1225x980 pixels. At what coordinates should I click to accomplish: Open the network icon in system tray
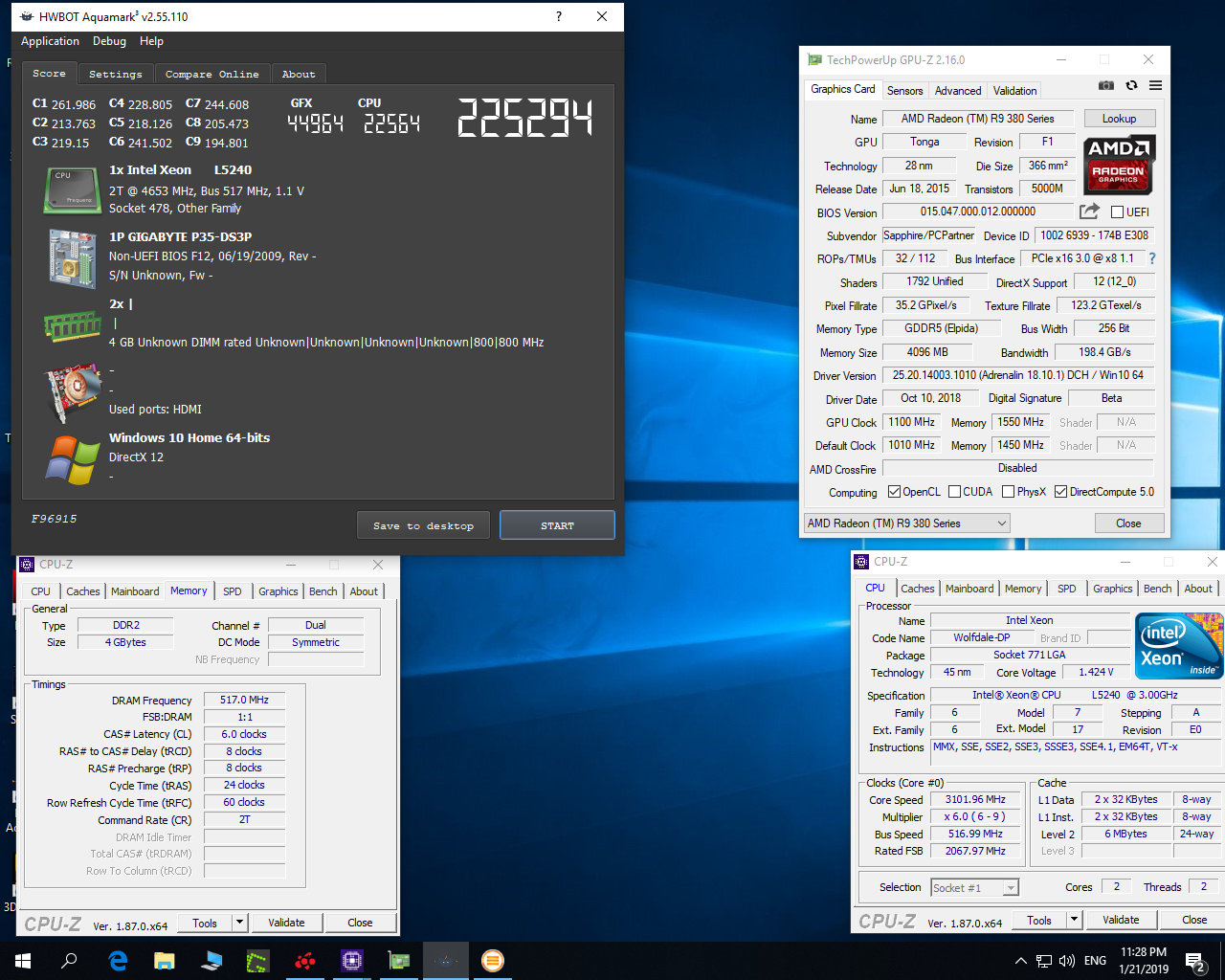tap(1044, 961)
